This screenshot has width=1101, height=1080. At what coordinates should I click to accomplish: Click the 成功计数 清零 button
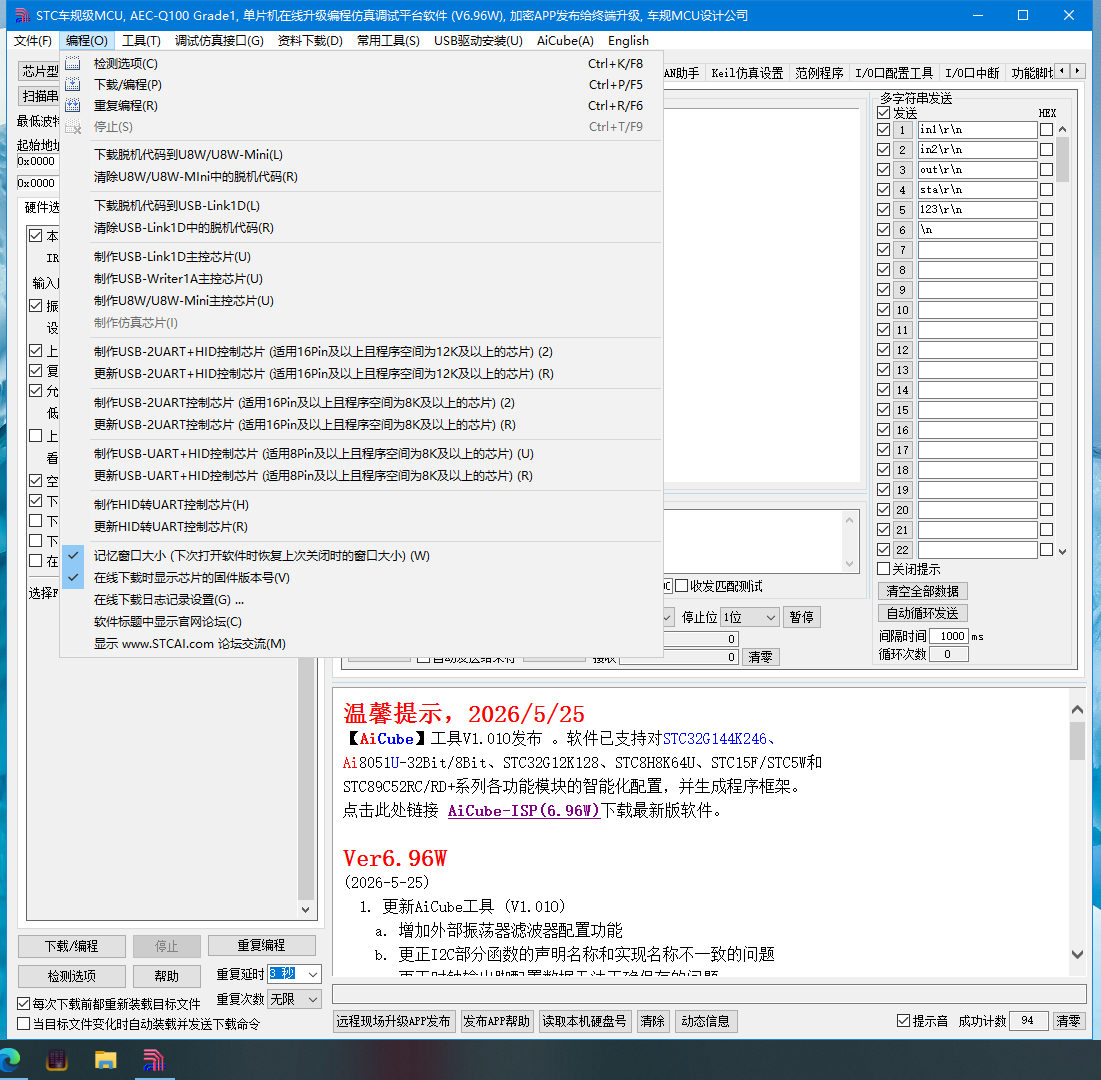(1068, 1021)
